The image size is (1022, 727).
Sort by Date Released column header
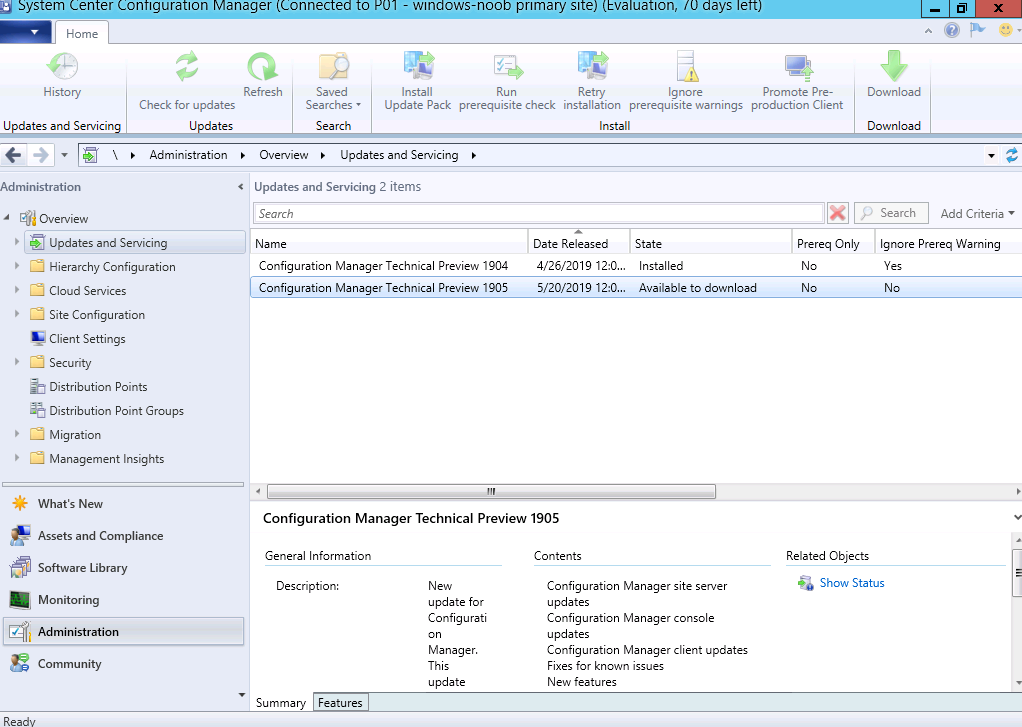579,243
